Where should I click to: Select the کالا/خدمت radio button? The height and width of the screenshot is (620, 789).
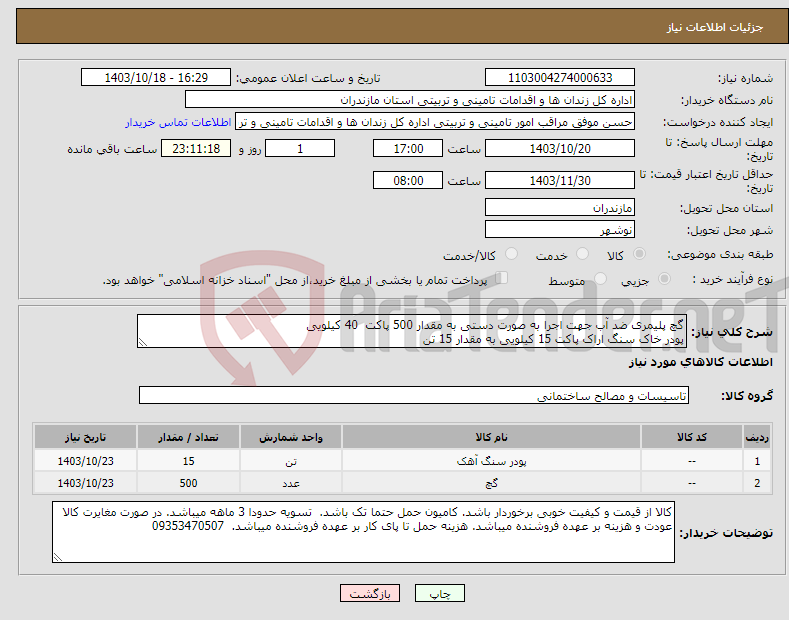511,254
